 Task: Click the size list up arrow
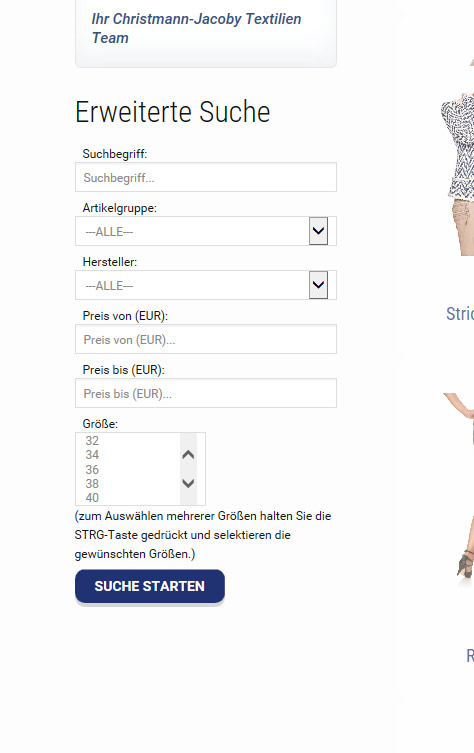point(188,454)
